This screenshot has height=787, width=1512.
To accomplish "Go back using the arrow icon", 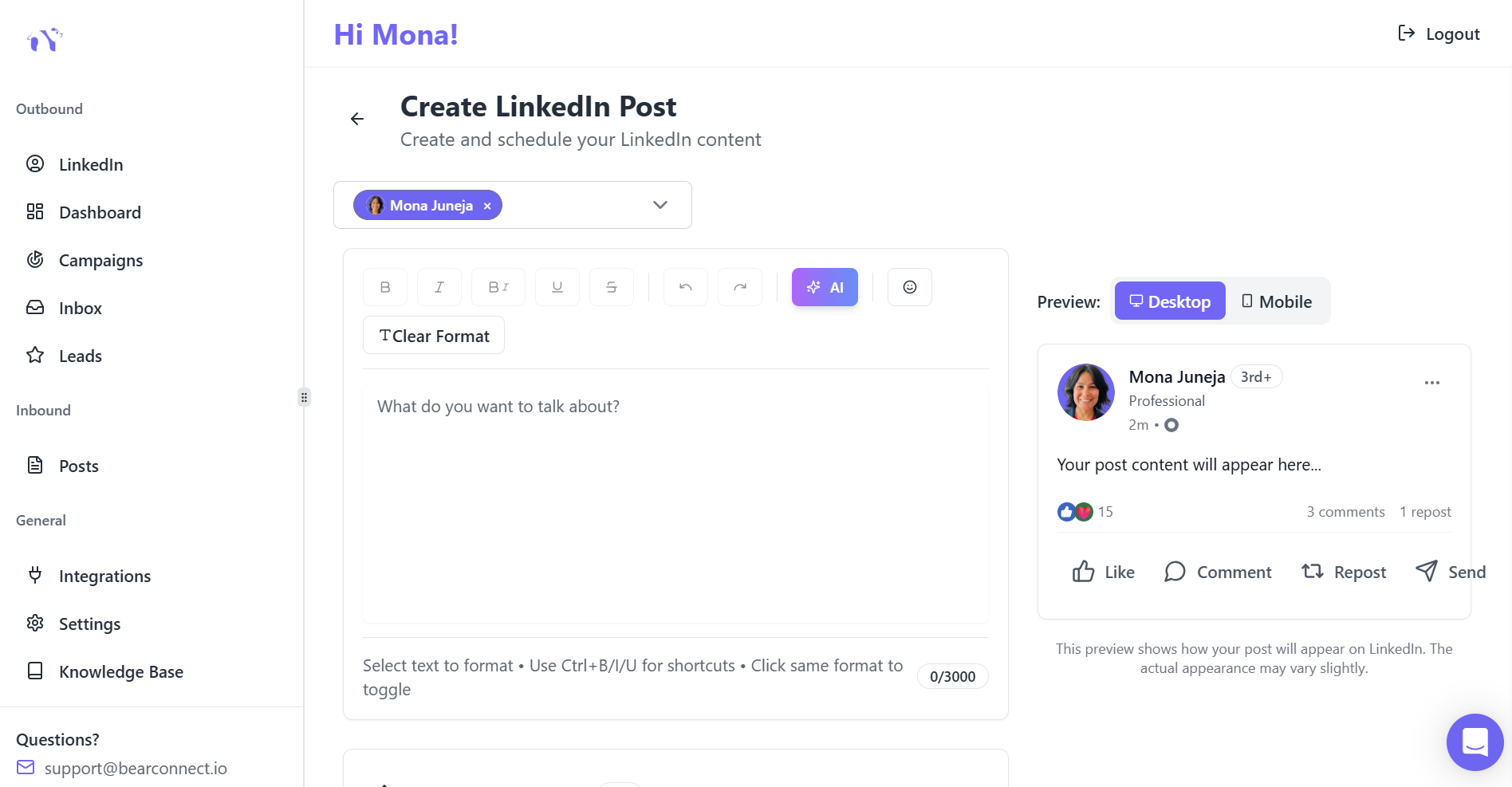I will (x=357, y=119).
